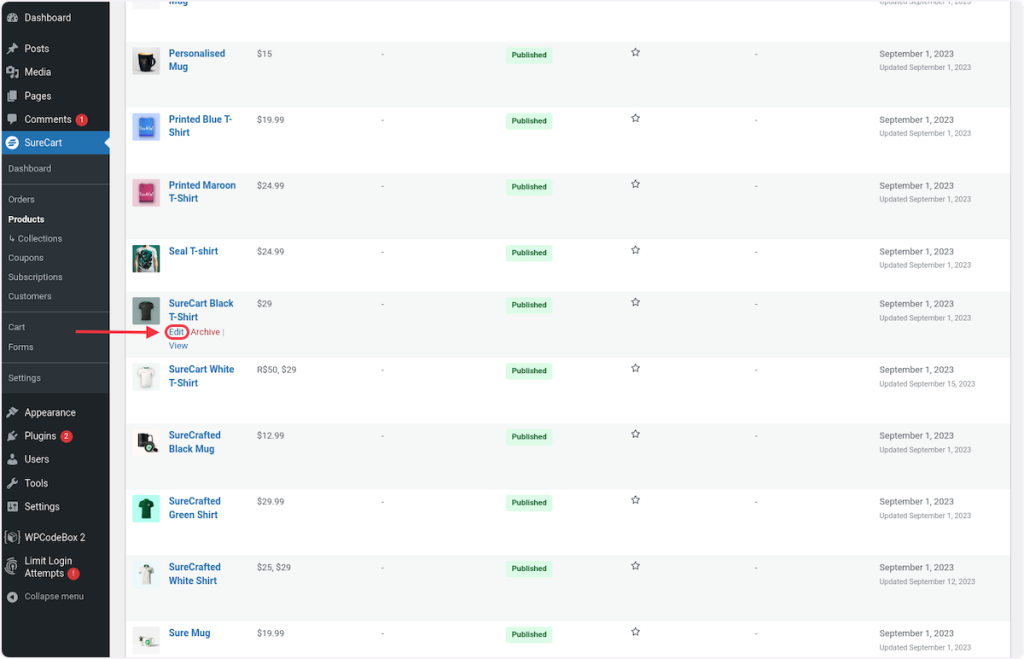Toggle featured star for Personalised Mug
Viewport: 1024px width, 659px height.
635,53
